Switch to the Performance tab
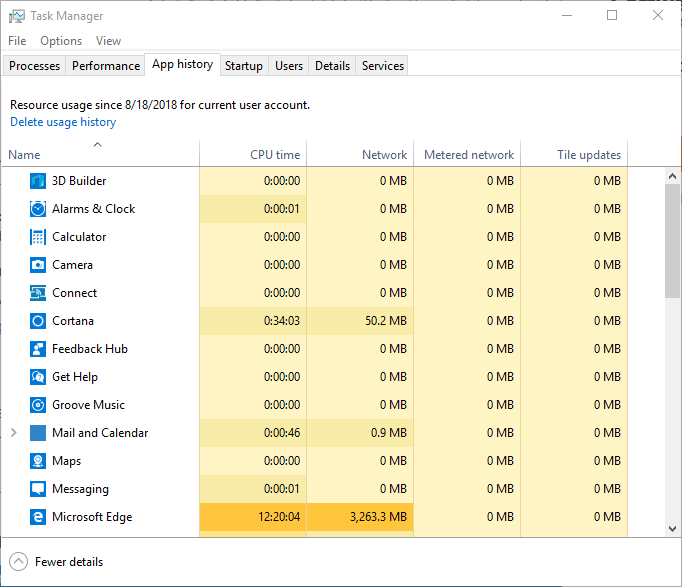682x587 pixels. pyautogui.click(x=106, y=66)
